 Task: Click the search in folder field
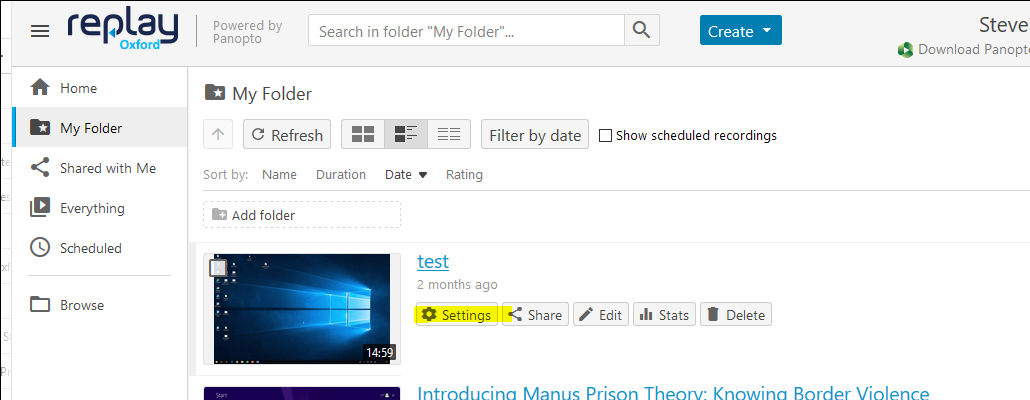(x=466, y=30)
